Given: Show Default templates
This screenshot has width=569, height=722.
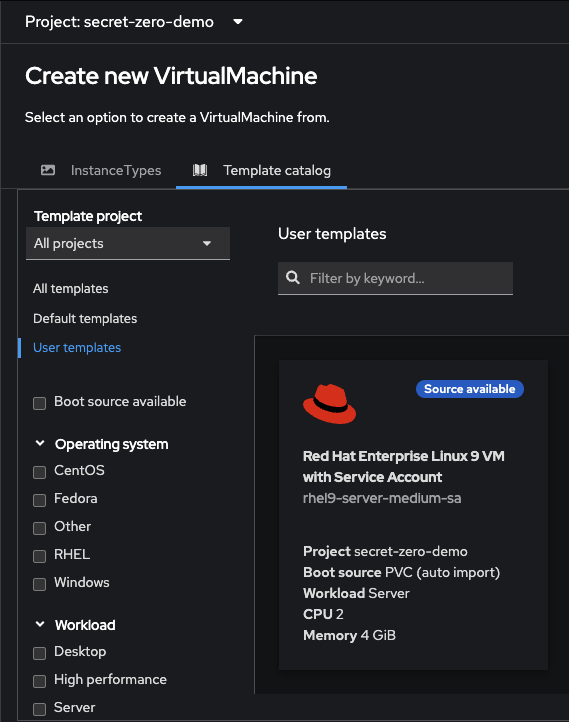Looking at the screenshot, I should point(85,319).
